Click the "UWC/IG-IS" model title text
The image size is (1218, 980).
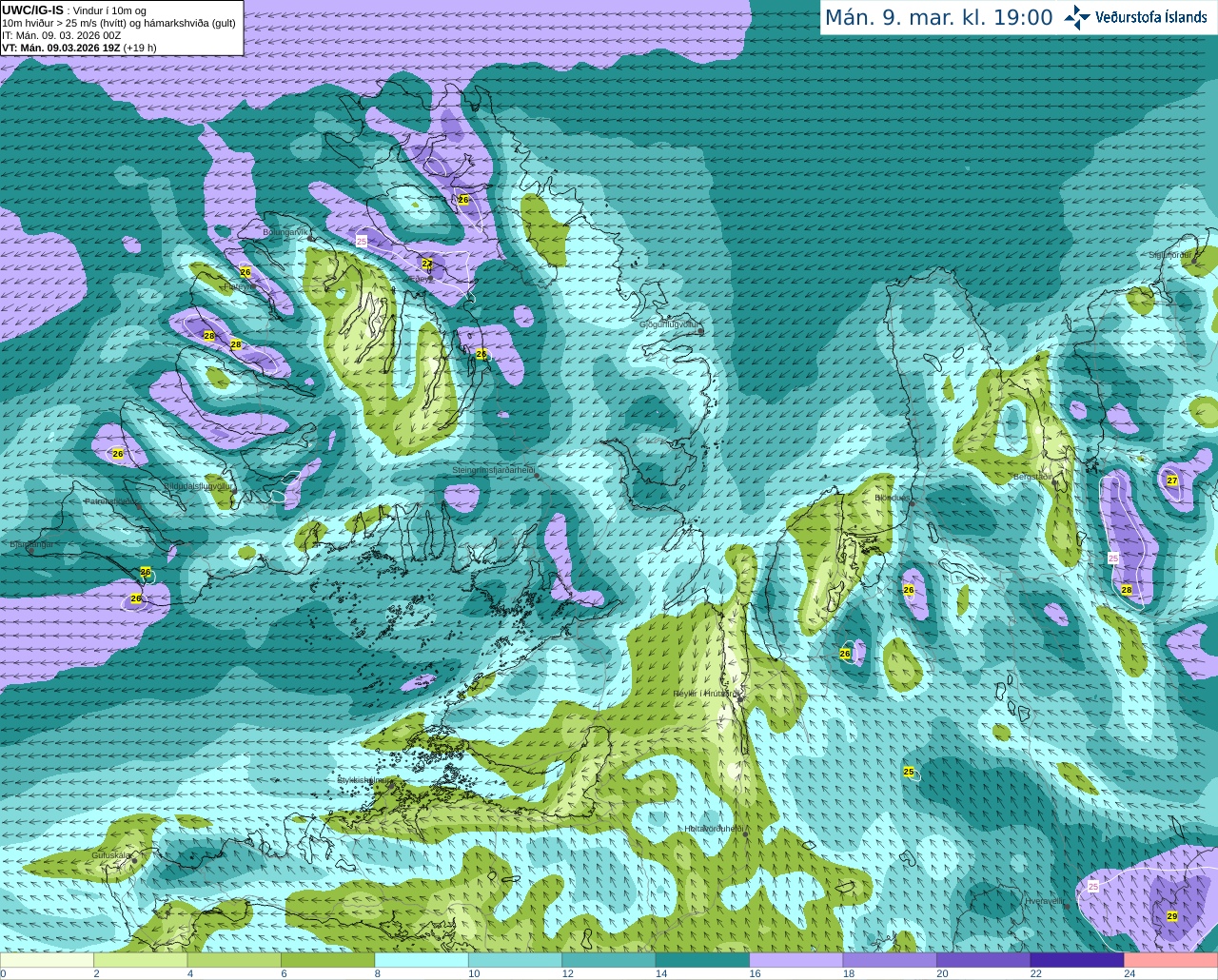[x=32, y=10]
